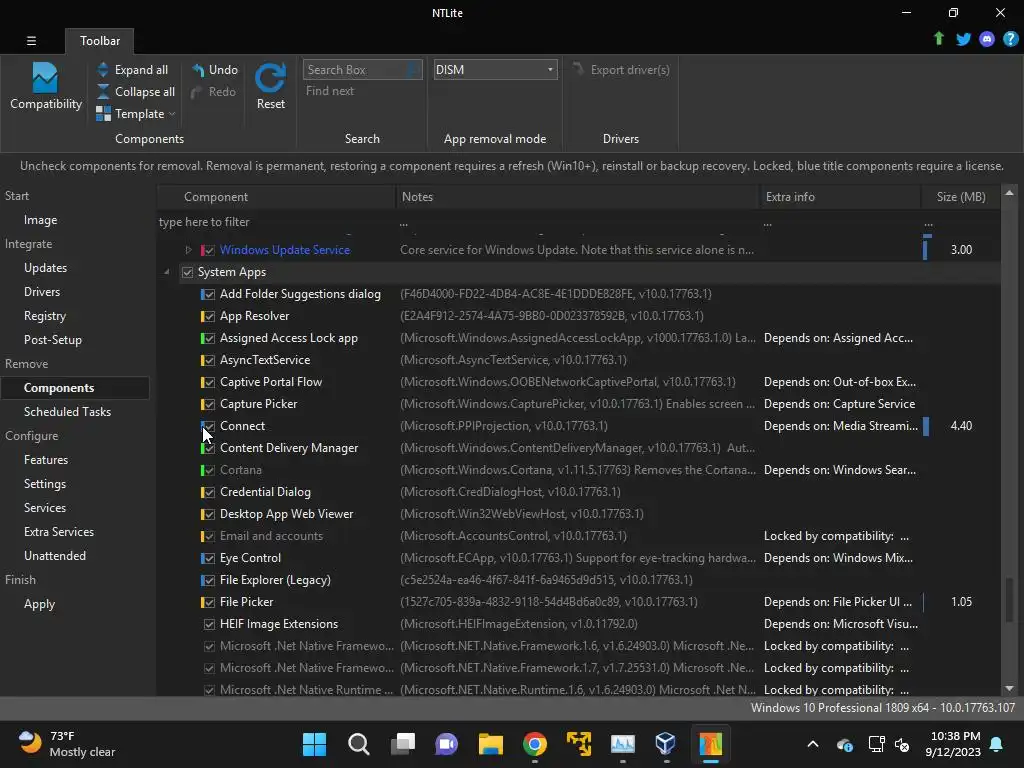Click the Export driver(s) icon
This screenshot has height=768, width=1024.
578,69
